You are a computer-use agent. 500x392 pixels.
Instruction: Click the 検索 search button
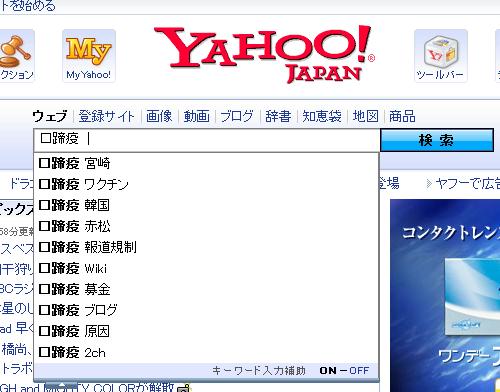pos(437,140)
